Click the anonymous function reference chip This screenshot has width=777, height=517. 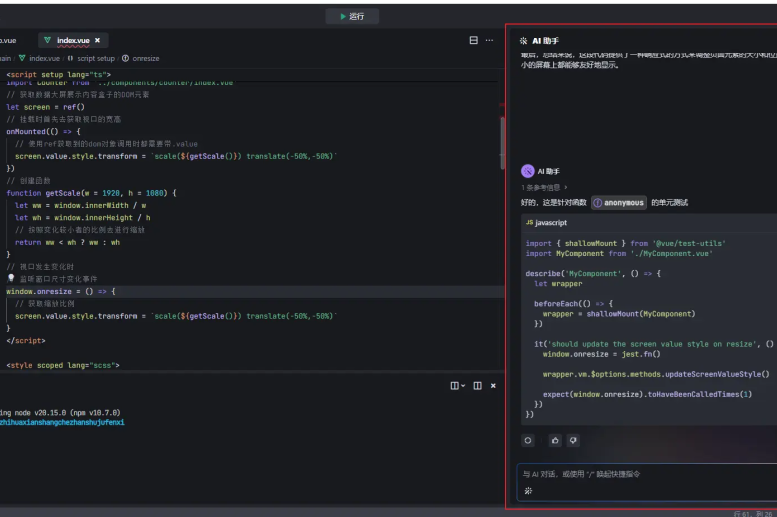(x=618, y=202)
